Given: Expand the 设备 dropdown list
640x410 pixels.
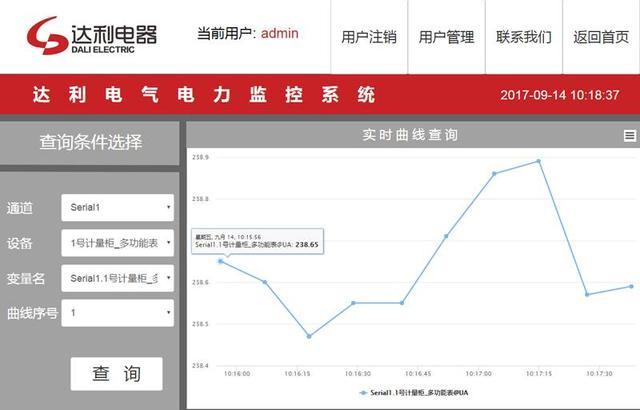Looking at the screenshot, I should point(117,243).
